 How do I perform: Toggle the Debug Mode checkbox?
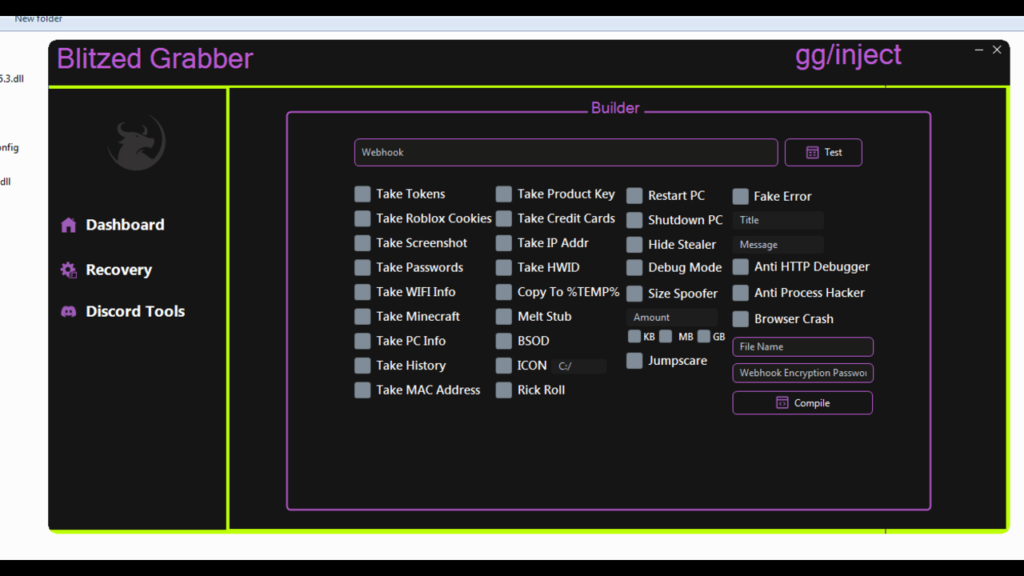point(634,267)
